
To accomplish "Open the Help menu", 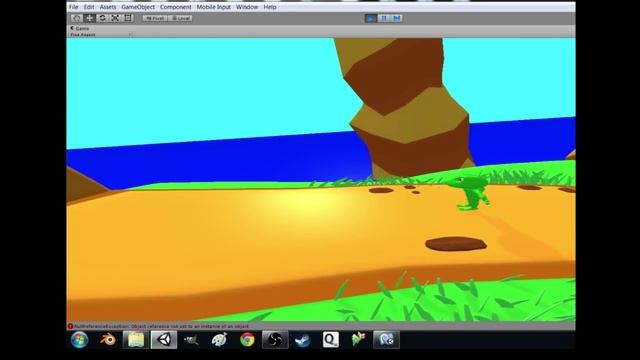I will pos(270,7).
